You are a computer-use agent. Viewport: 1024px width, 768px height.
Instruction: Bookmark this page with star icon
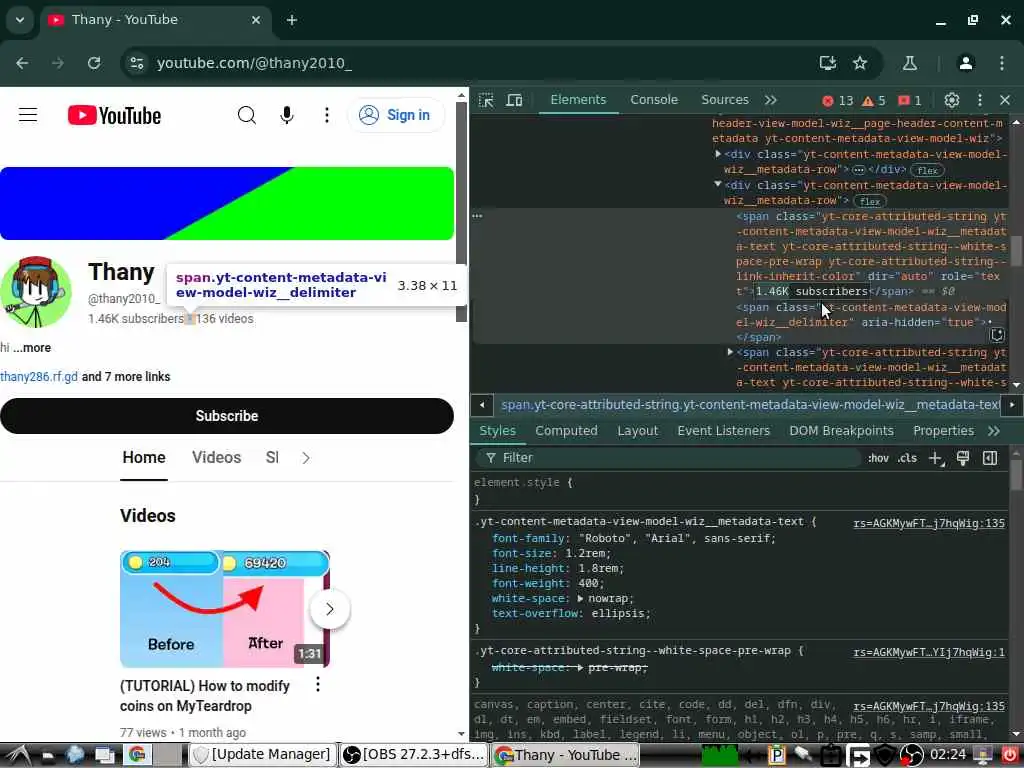[x=859, y=63]
